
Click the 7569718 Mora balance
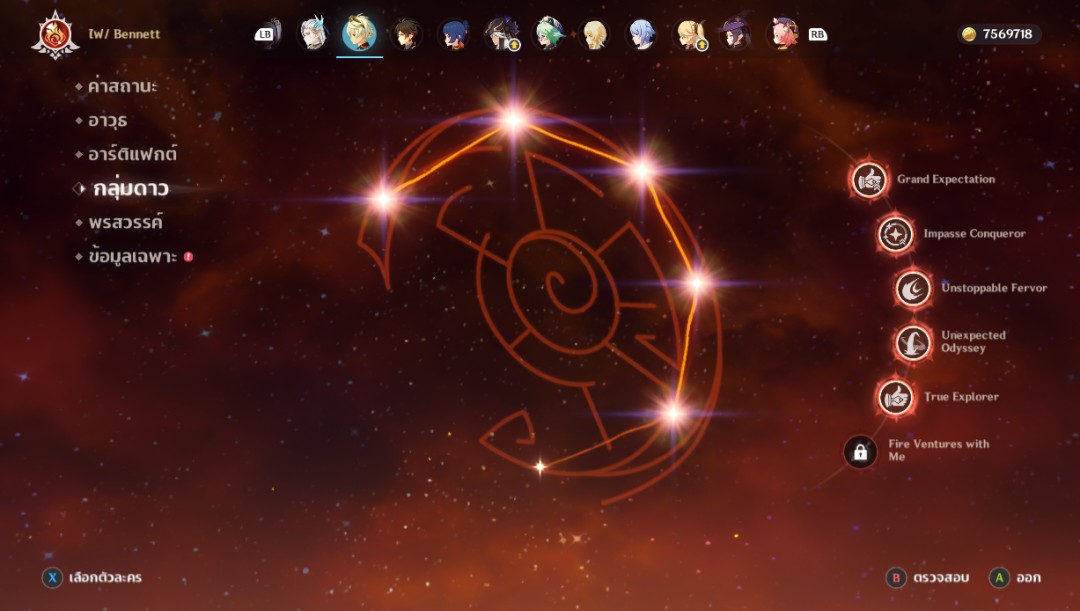click(1007, 34)
